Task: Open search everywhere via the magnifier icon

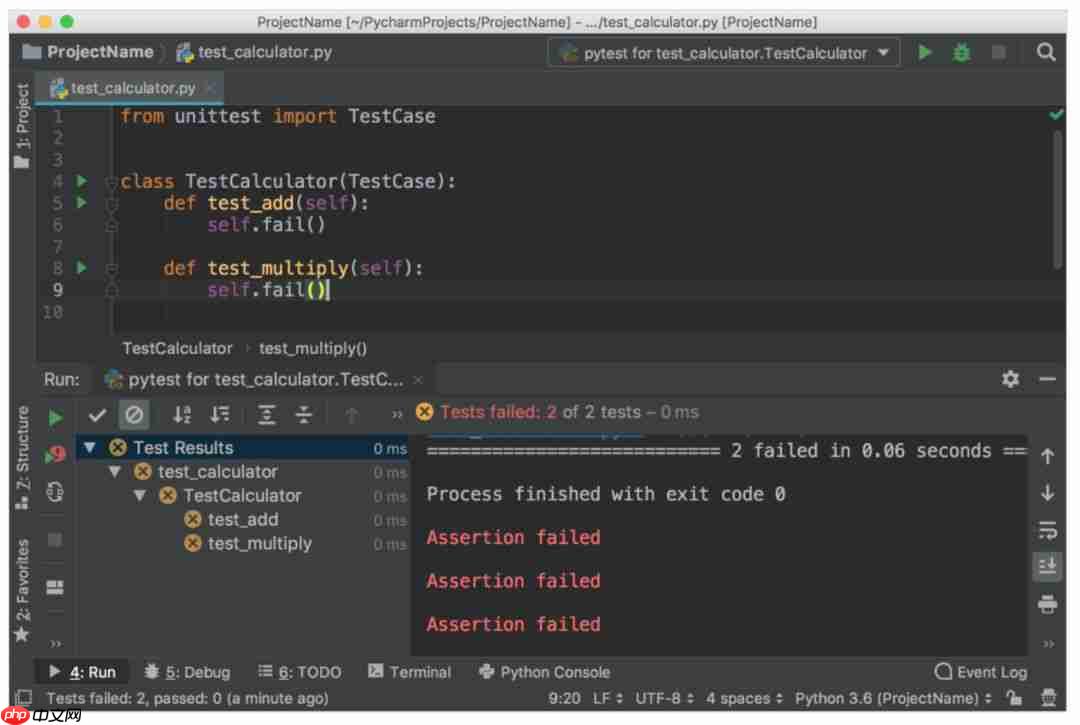Action: coord(1045,52)
